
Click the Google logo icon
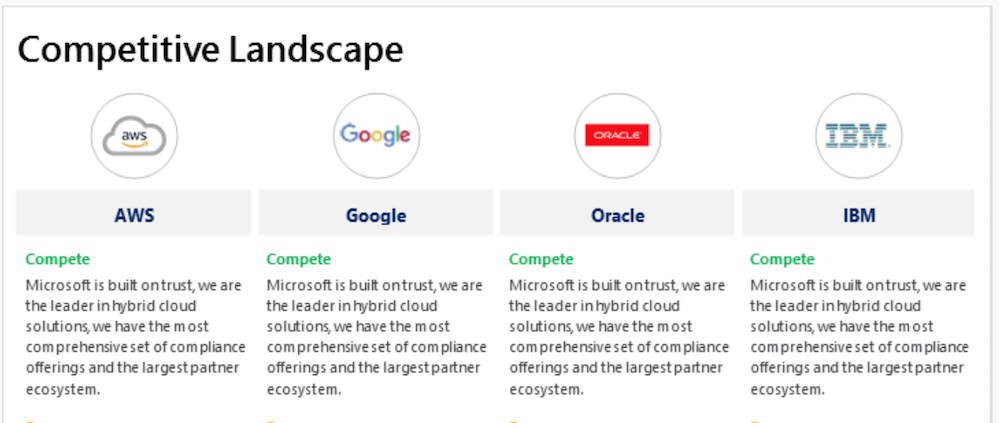[x=376, y=136]
